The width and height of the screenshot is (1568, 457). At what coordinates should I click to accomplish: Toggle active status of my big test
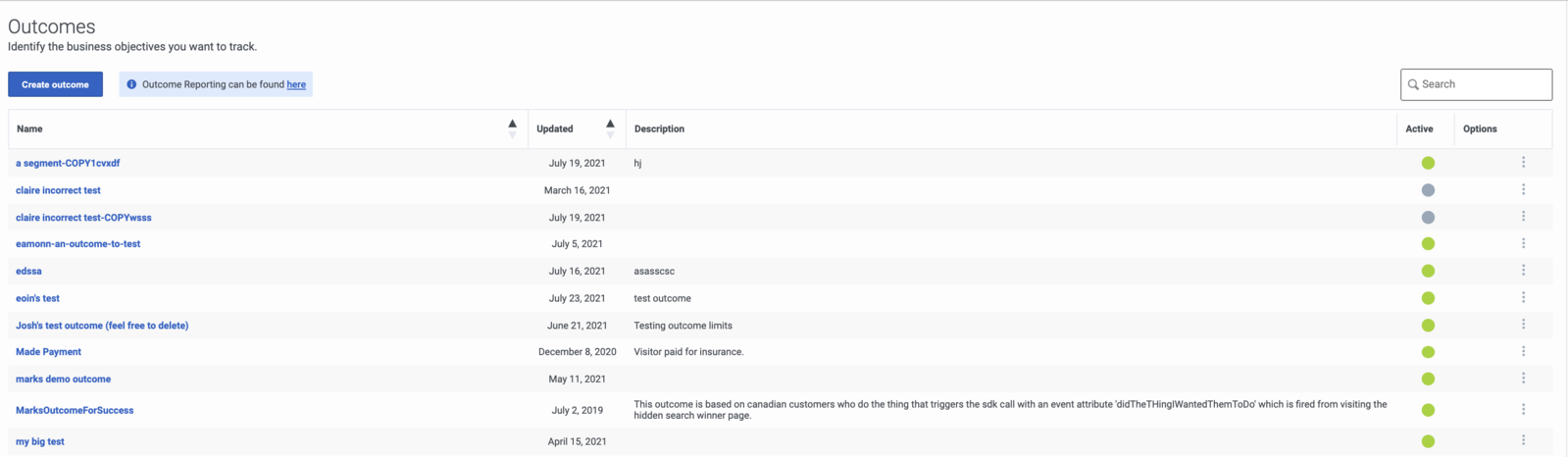click(x=1428, y=441)
